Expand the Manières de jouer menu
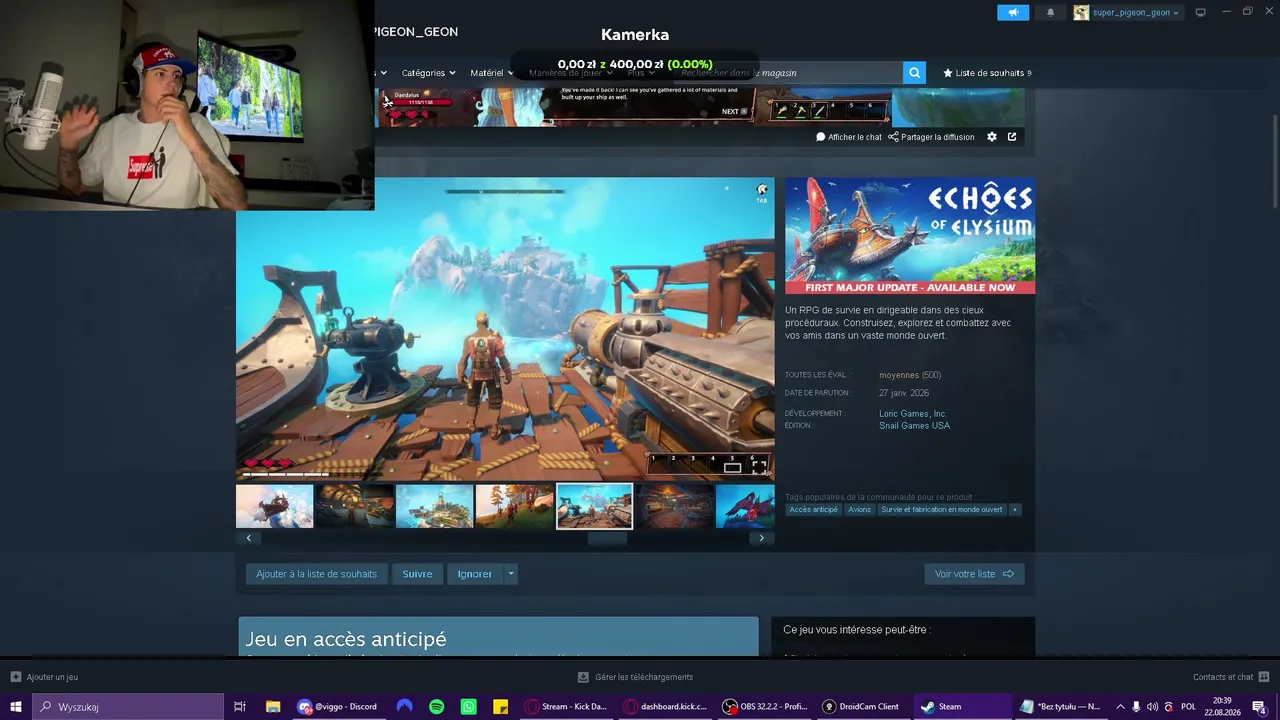Image resolution: width=1280 pixels, height=720 pixels. pyautogui.click(x=570, y=73)
